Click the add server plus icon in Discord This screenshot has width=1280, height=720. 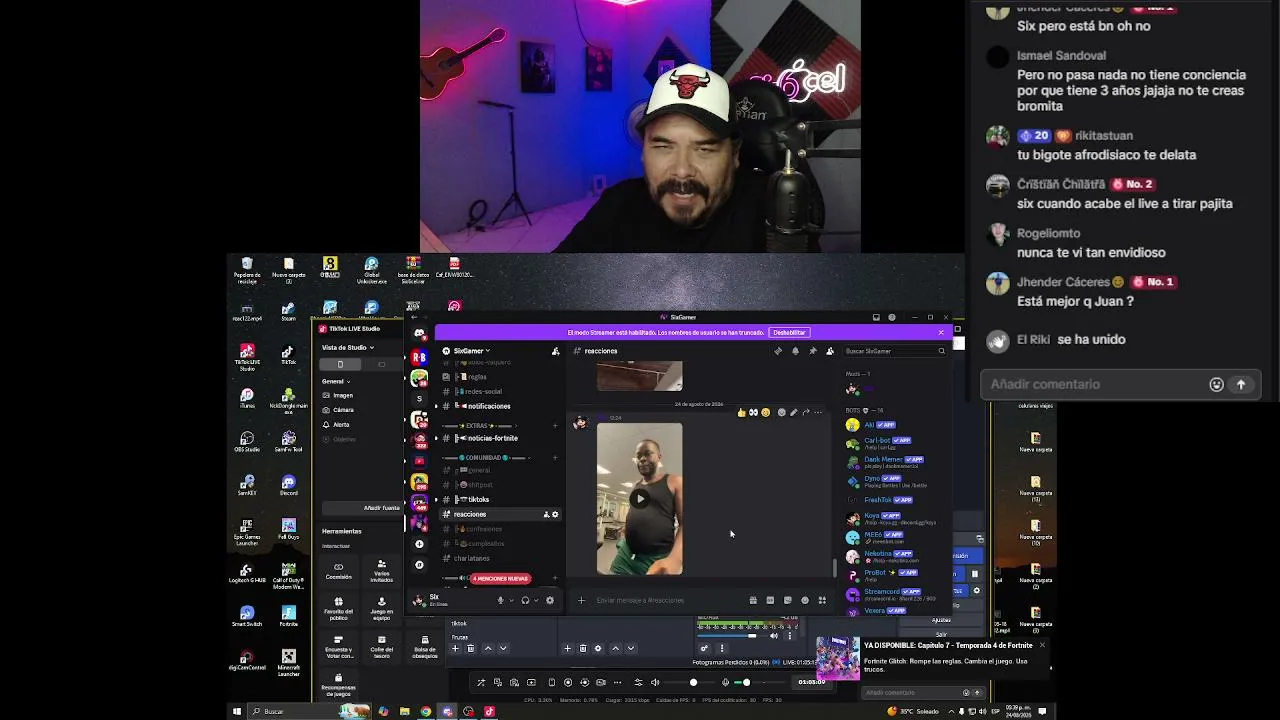(419, 544)
